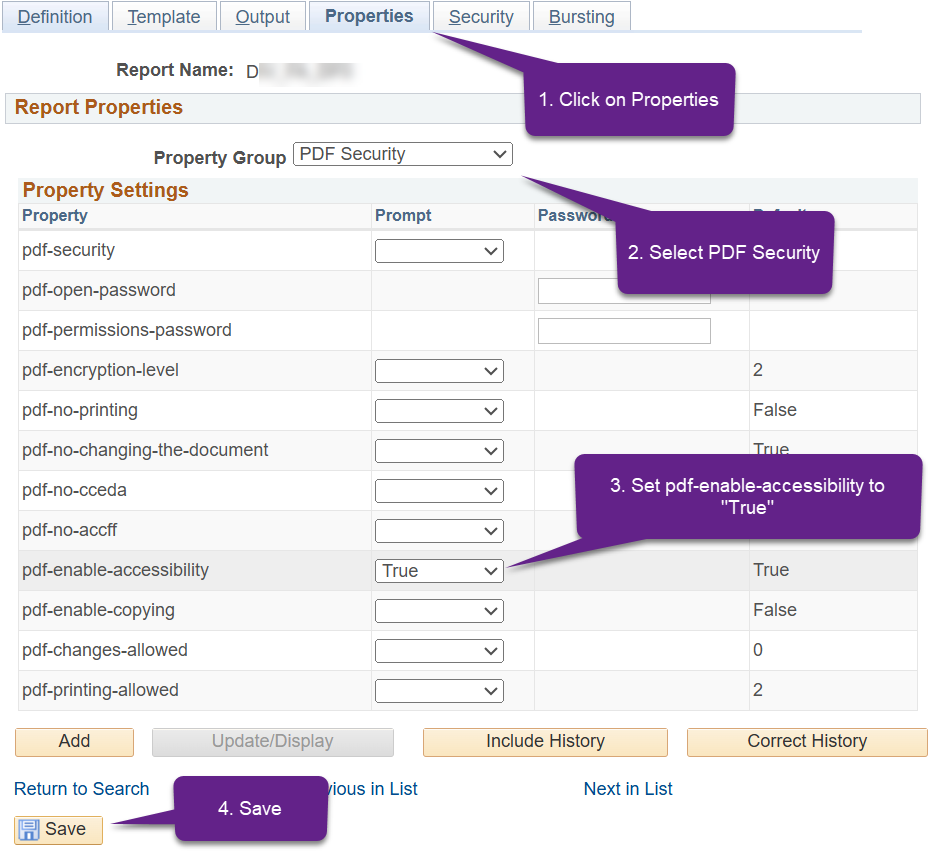This screenshot has width=935, height=855.
Task: Open the pdf-no-printing prompt dropdown
Action: coord(439,411)
